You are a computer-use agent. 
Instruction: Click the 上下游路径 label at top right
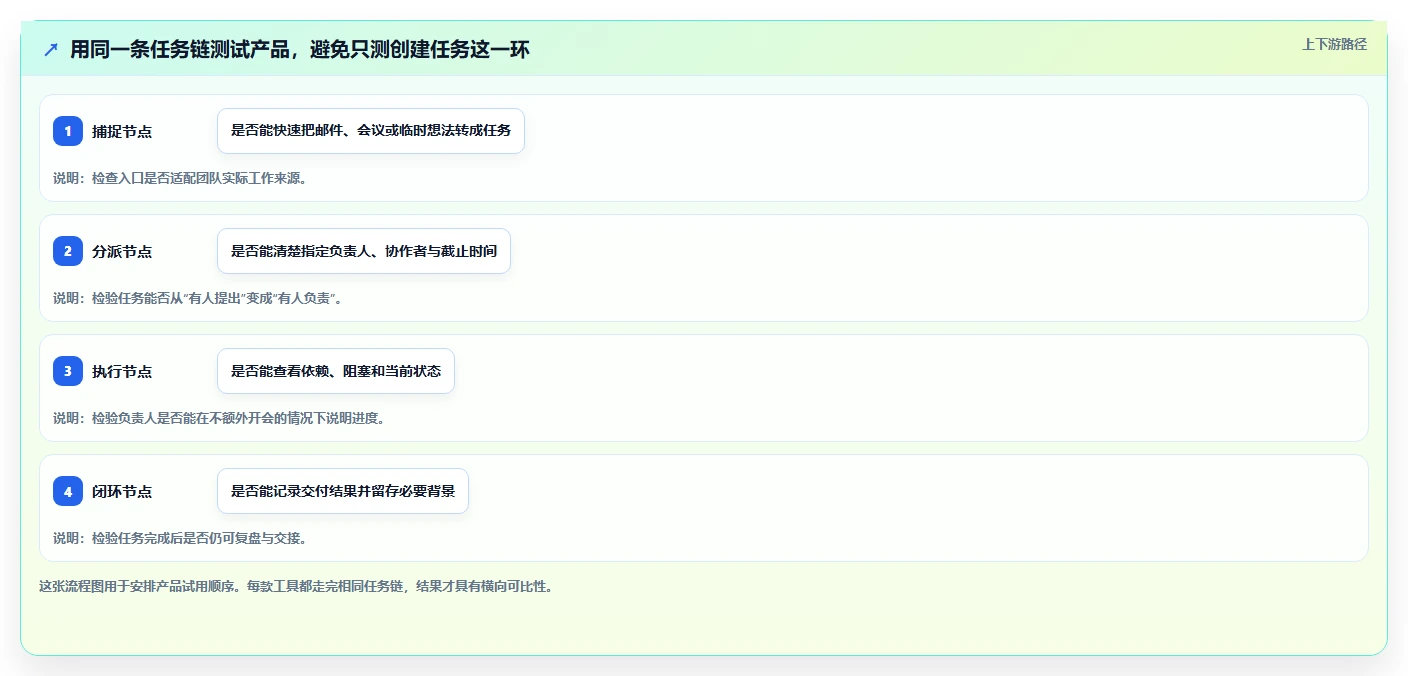click(1334, 44)
